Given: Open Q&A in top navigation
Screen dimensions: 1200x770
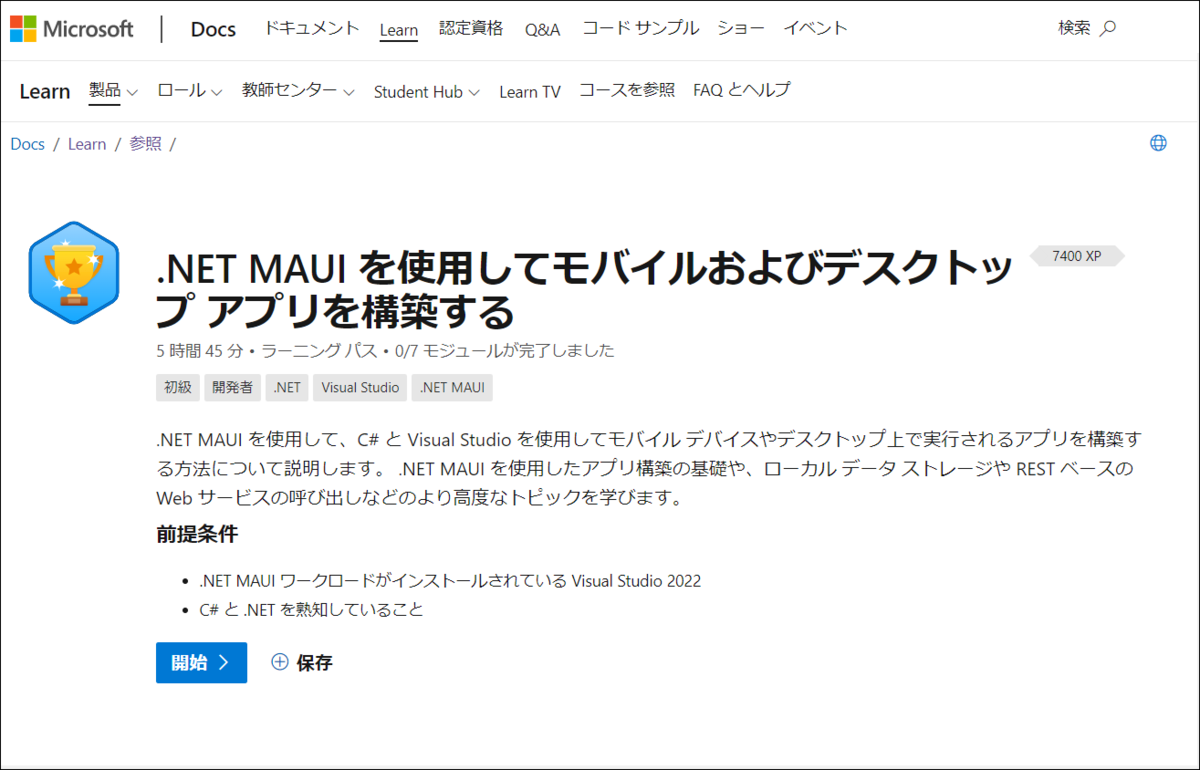Looking at the screenshot, I should coord(543,30).
